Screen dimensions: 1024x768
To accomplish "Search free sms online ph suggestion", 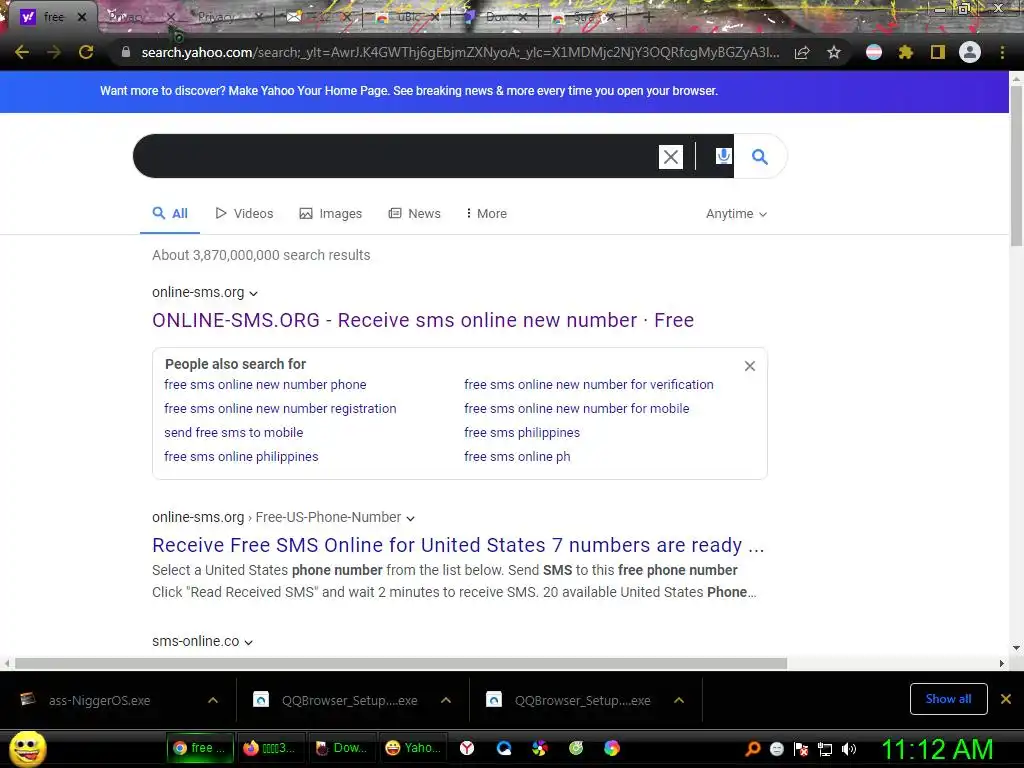I will [517, 456].
